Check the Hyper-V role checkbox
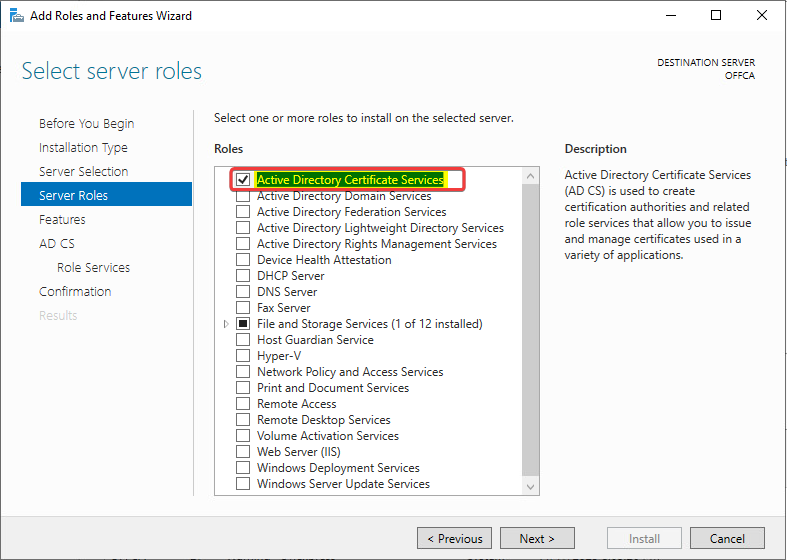The width and height of the screenshot is (787, 560). point(243,356)
